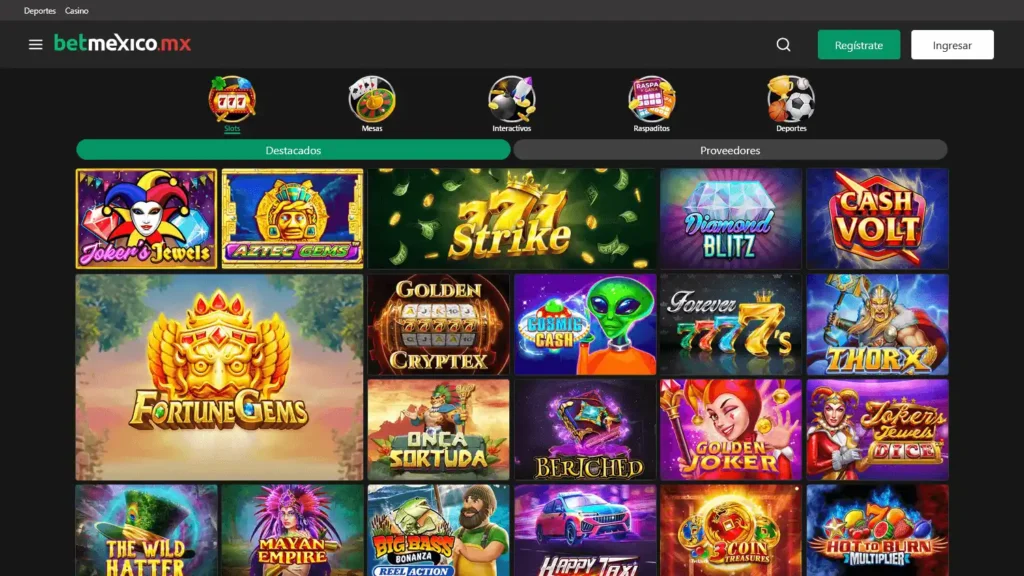The height and width of the screenshot is (576, 1024).
Task: Open the Mesas roulette icon
Action: pos(372,99)
